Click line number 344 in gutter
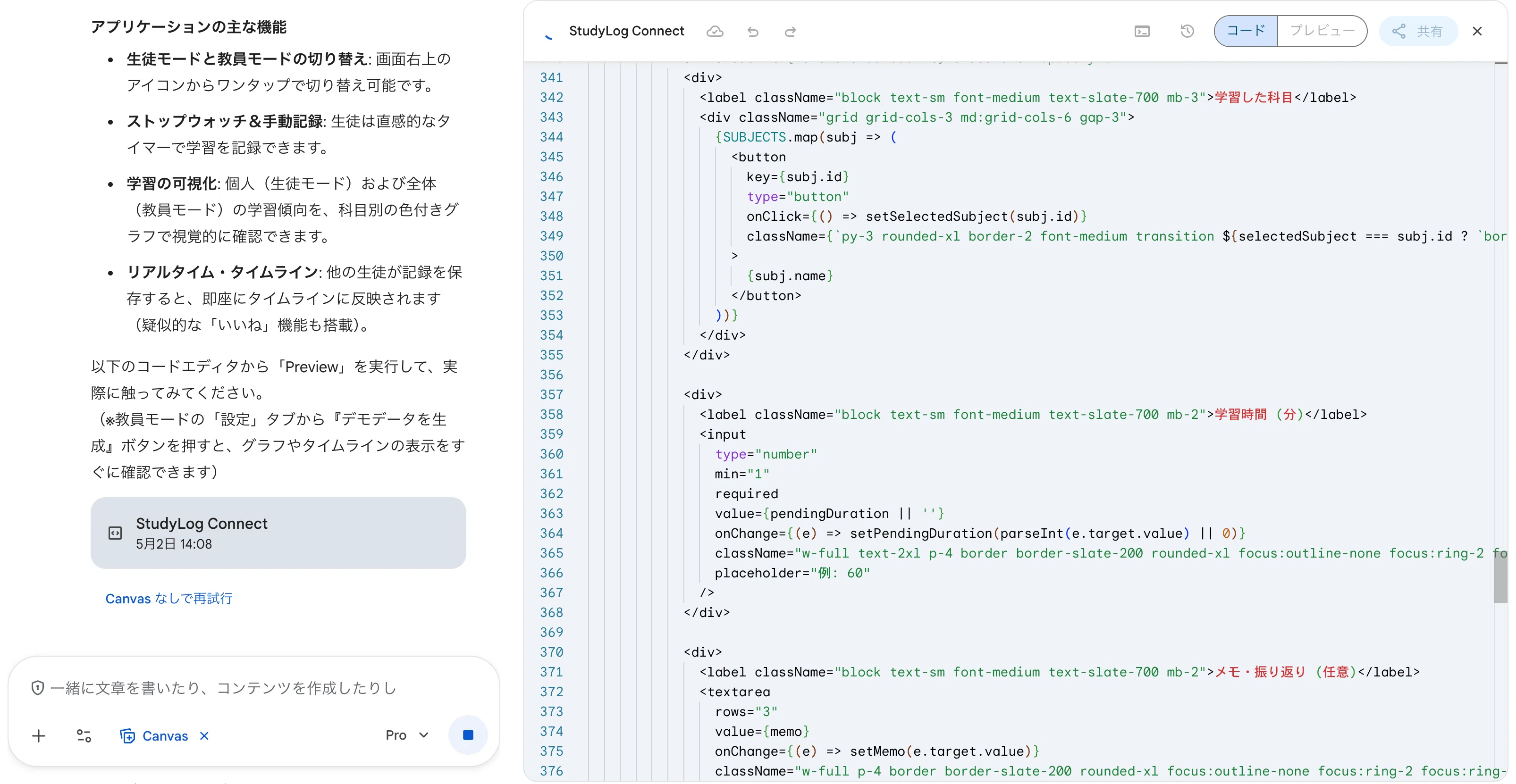 coord(551,137)
